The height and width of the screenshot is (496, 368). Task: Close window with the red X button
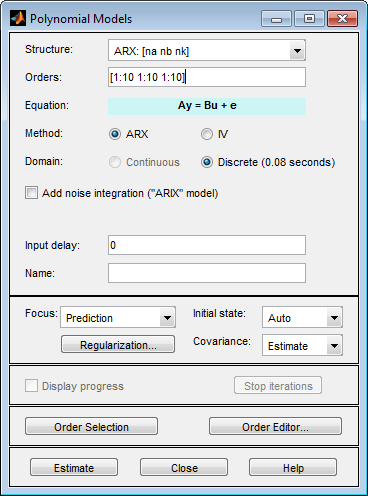[343, 19]
